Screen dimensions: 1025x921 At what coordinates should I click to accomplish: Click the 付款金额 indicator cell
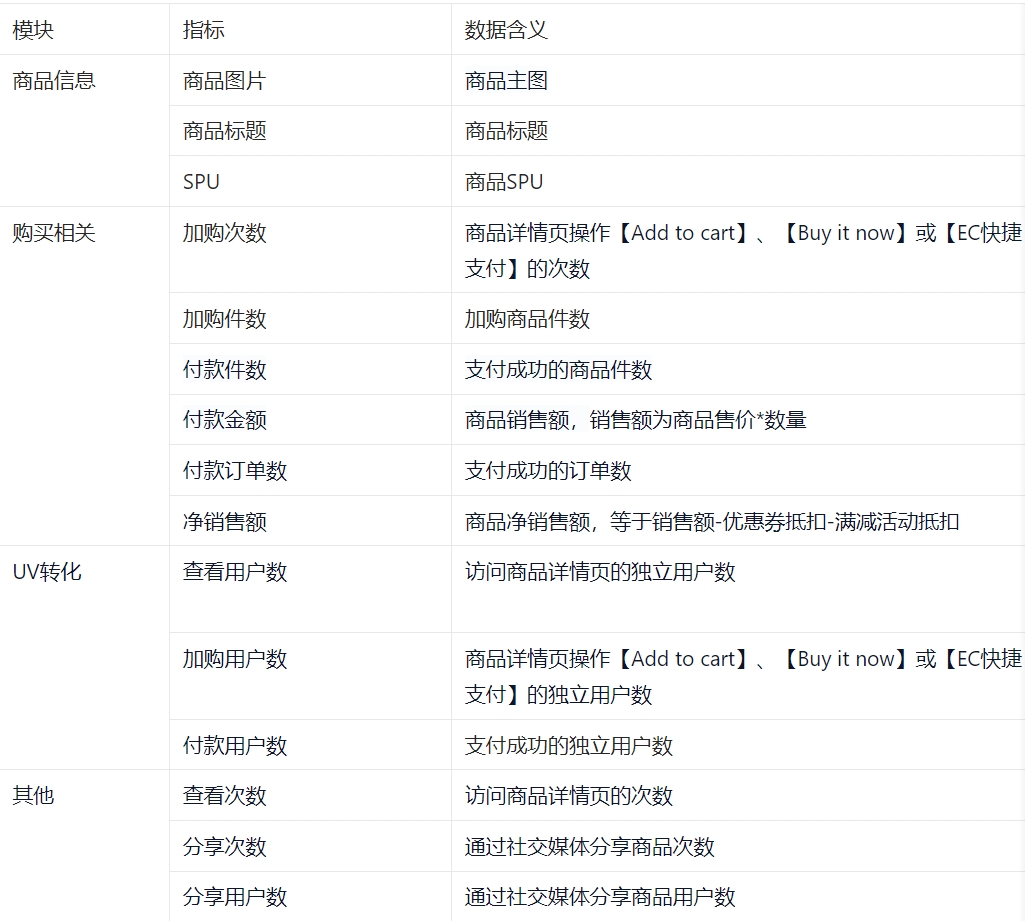coord(225,420)
